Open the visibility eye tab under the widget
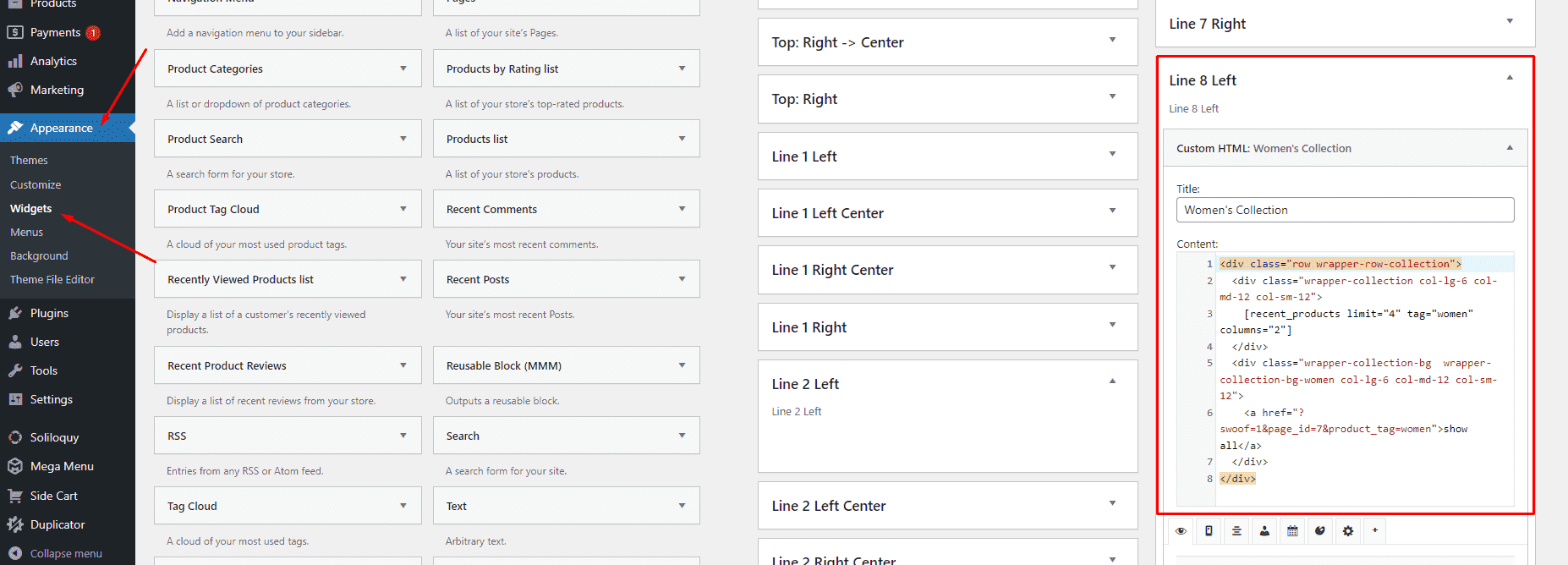1568x565 pixels. click(x=1181, y=531)
